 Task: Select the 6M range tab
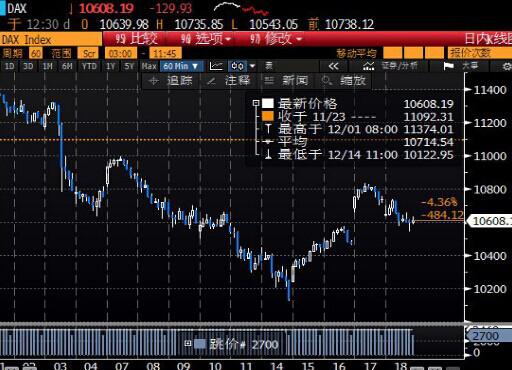67,66
